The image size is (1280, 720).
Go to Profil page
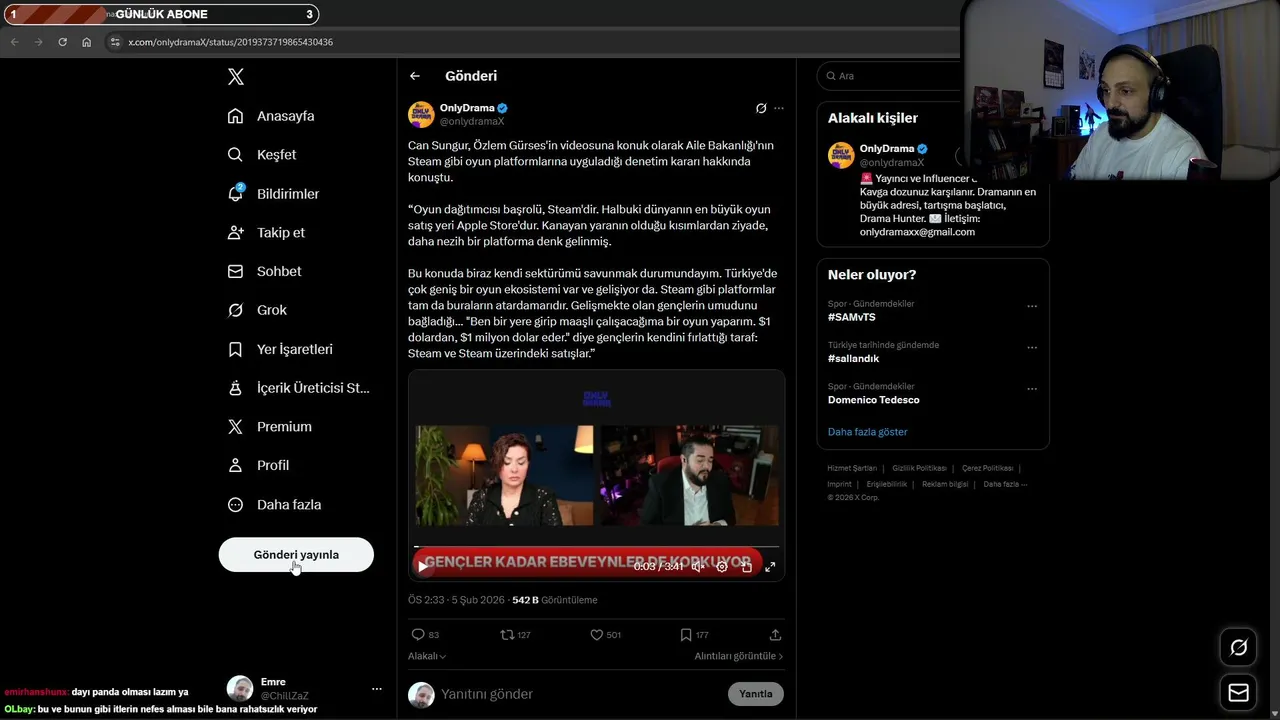point(258,466)
